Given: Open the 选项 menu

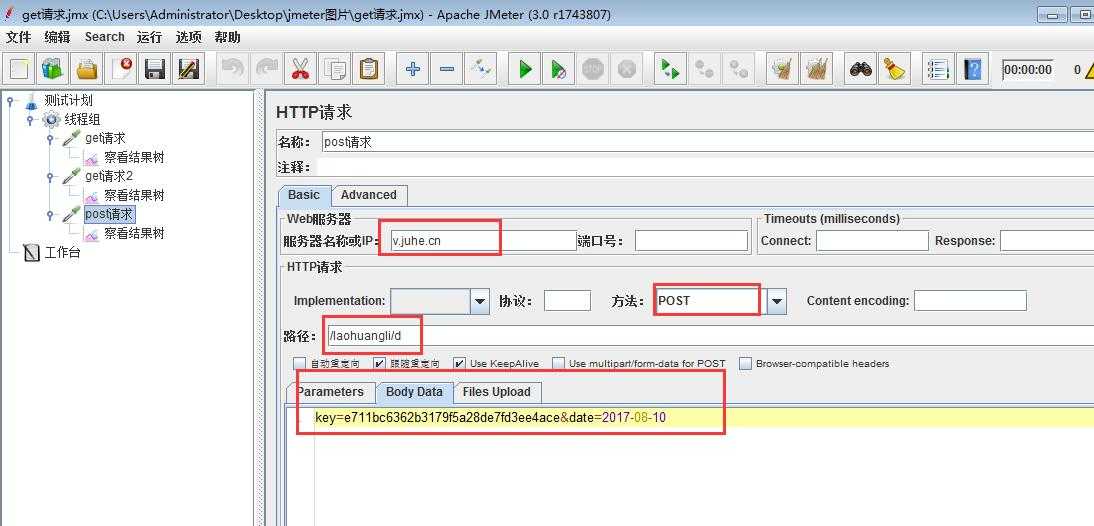Looking at the screenshot, I should [x=188, y=37].
